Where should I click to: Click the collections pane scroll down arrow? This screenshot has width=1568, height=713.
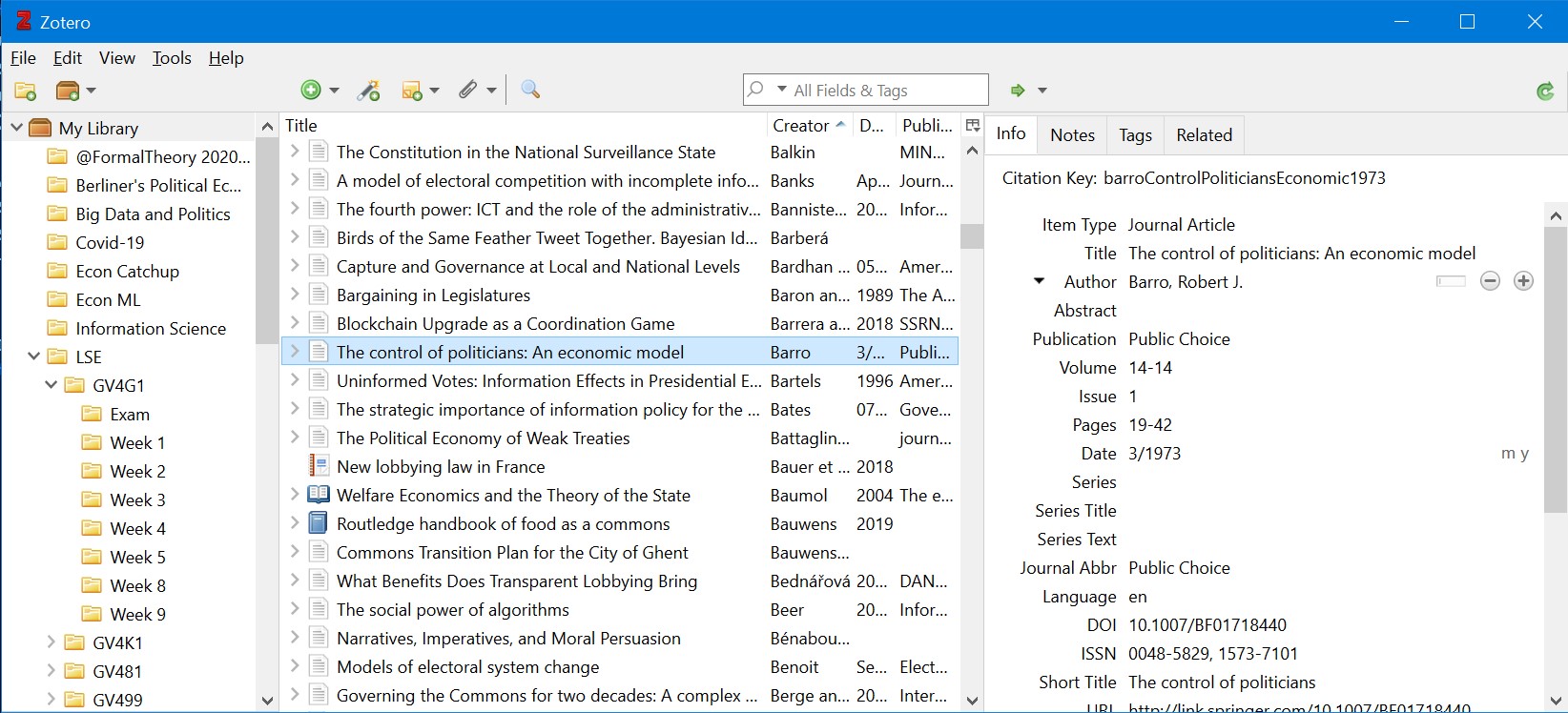(267, 701)
